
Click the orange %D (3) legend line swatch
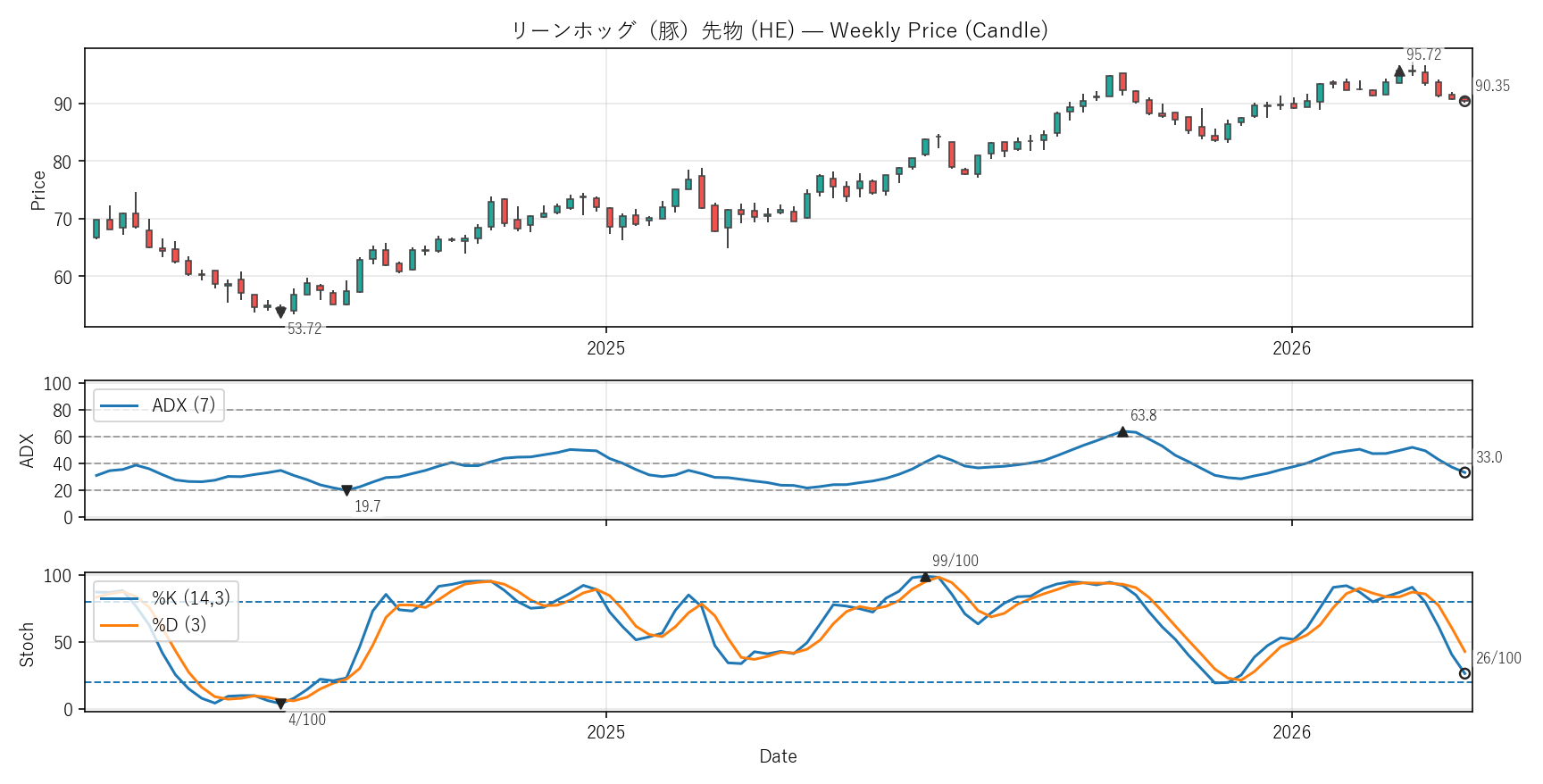119,625
